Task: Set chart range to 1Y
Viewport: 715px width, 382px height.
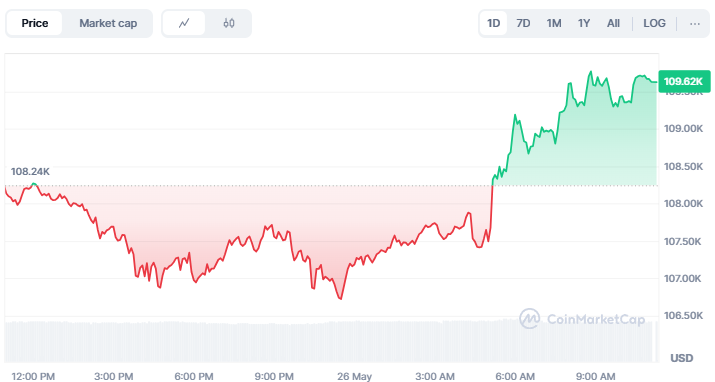Action: click(x=584, y=23)
